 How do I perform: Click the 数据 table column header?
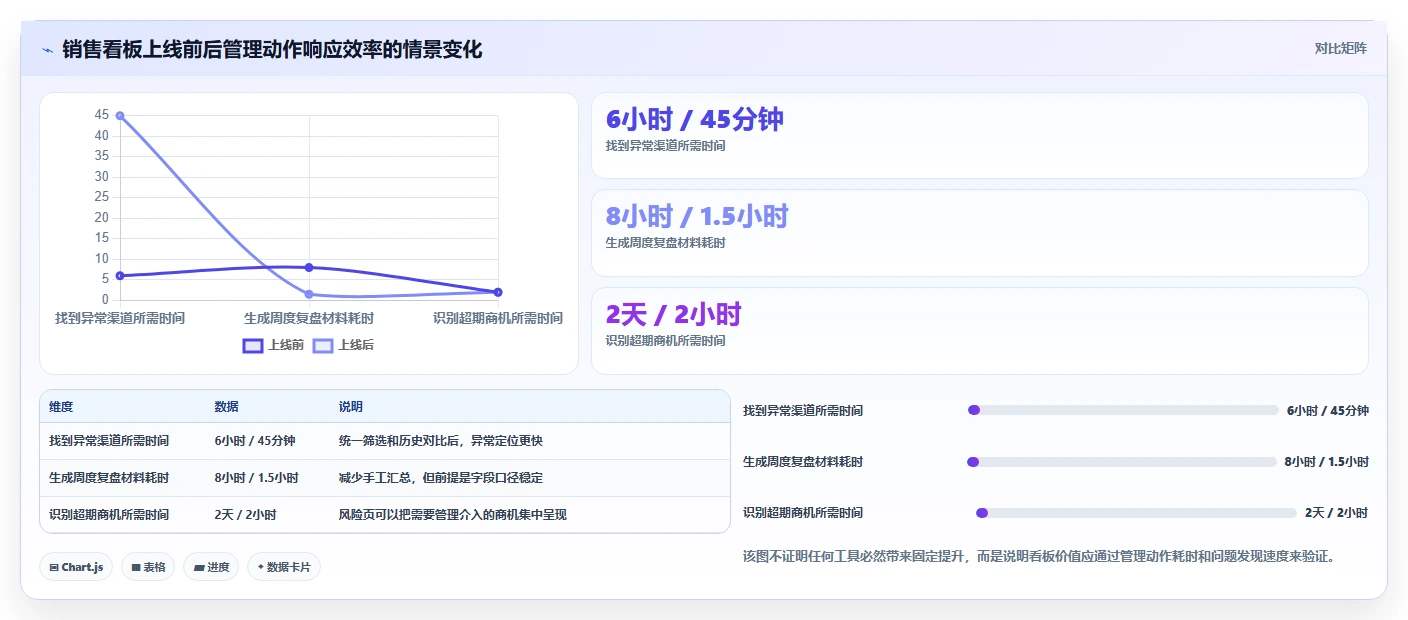tap(226, 407)
